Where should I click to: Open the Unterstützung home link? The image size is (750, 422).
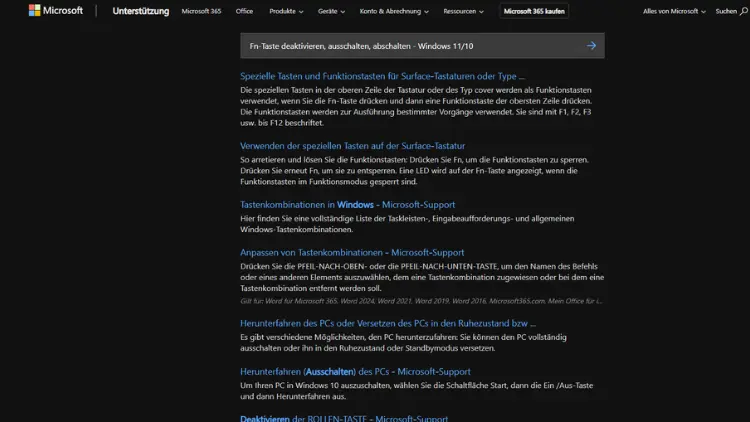pyautogui.click(x=141, y=11)
